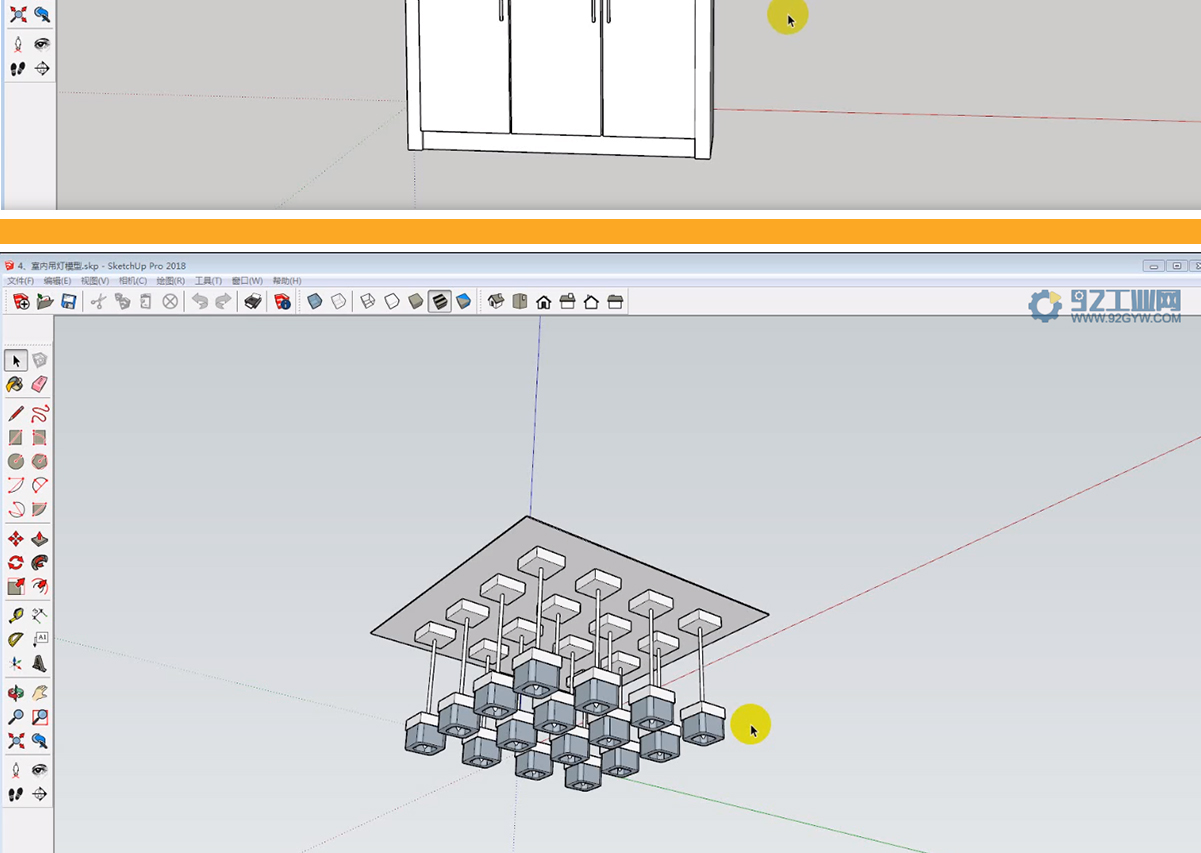
Task: Select the Dimension tool
Action: (x=40, y=616)
